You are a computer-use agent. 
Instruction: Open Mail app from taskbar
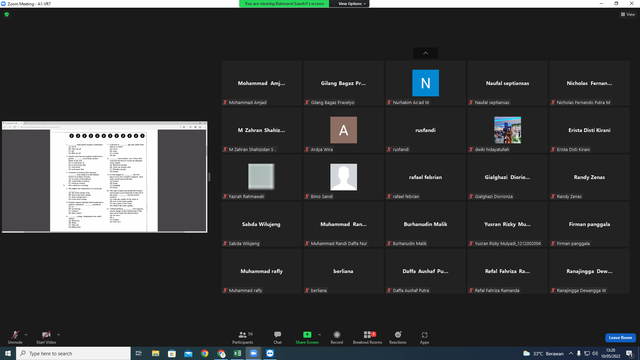click(x=188, y=353)
